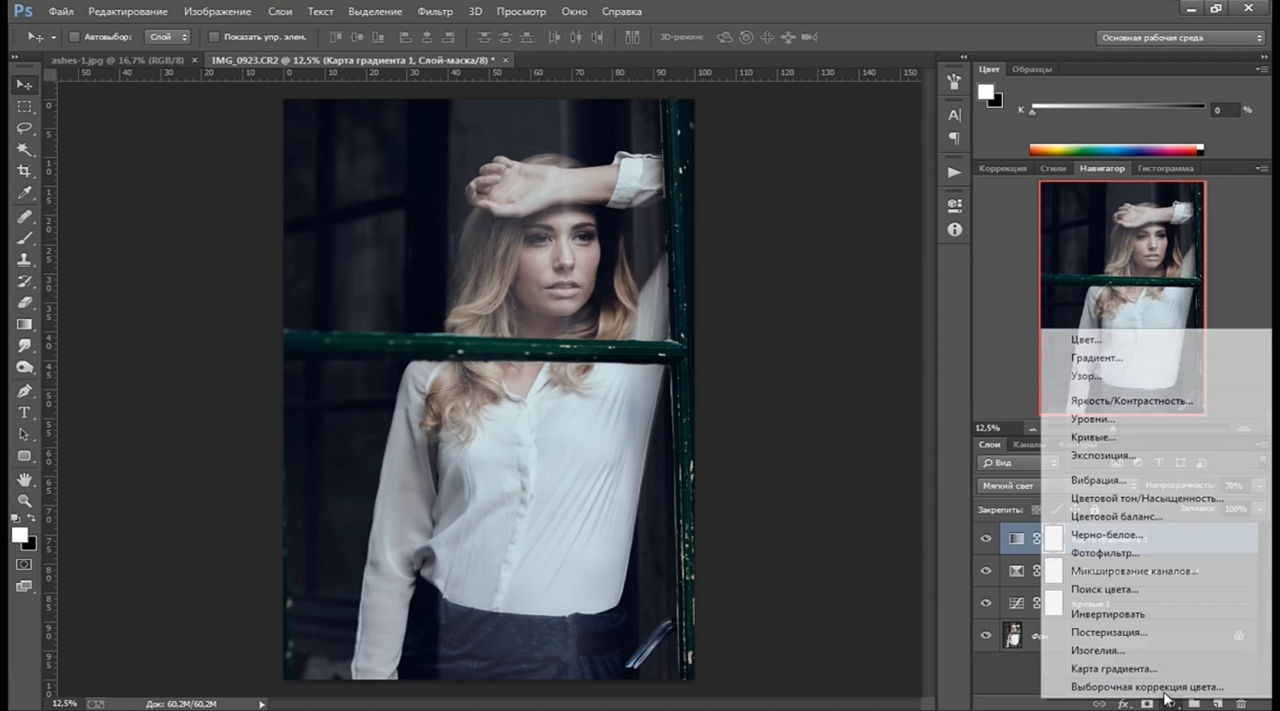This screenshot has width=1280, height=711.
Task: Open the status bar info arrow
Action: (262, 704)
